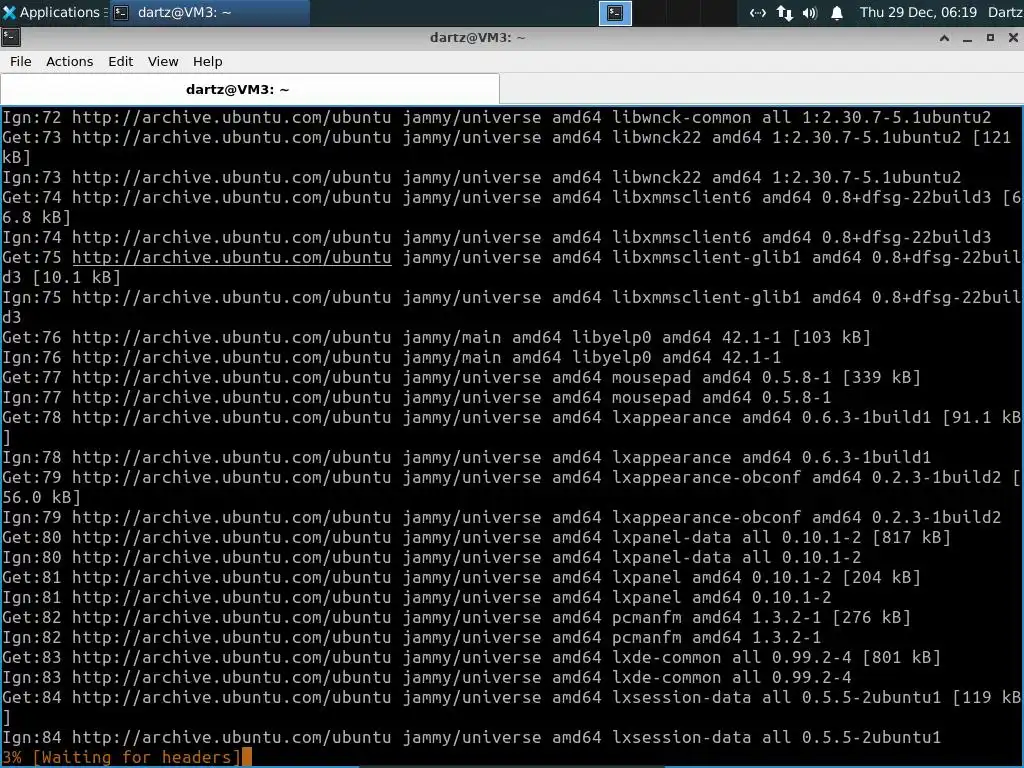Click the clock showing Thu 29 Dec, 06:19
1024x768 pixels.
[918, 12]
